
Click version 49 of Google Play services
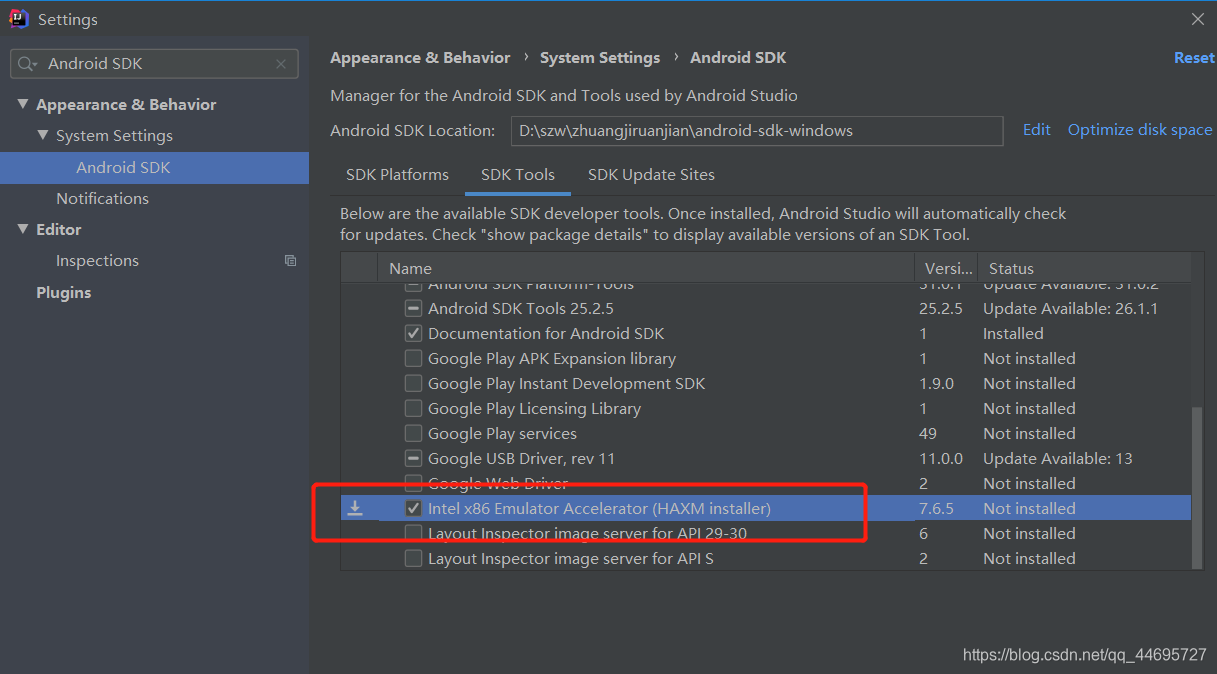pos(928,434)
